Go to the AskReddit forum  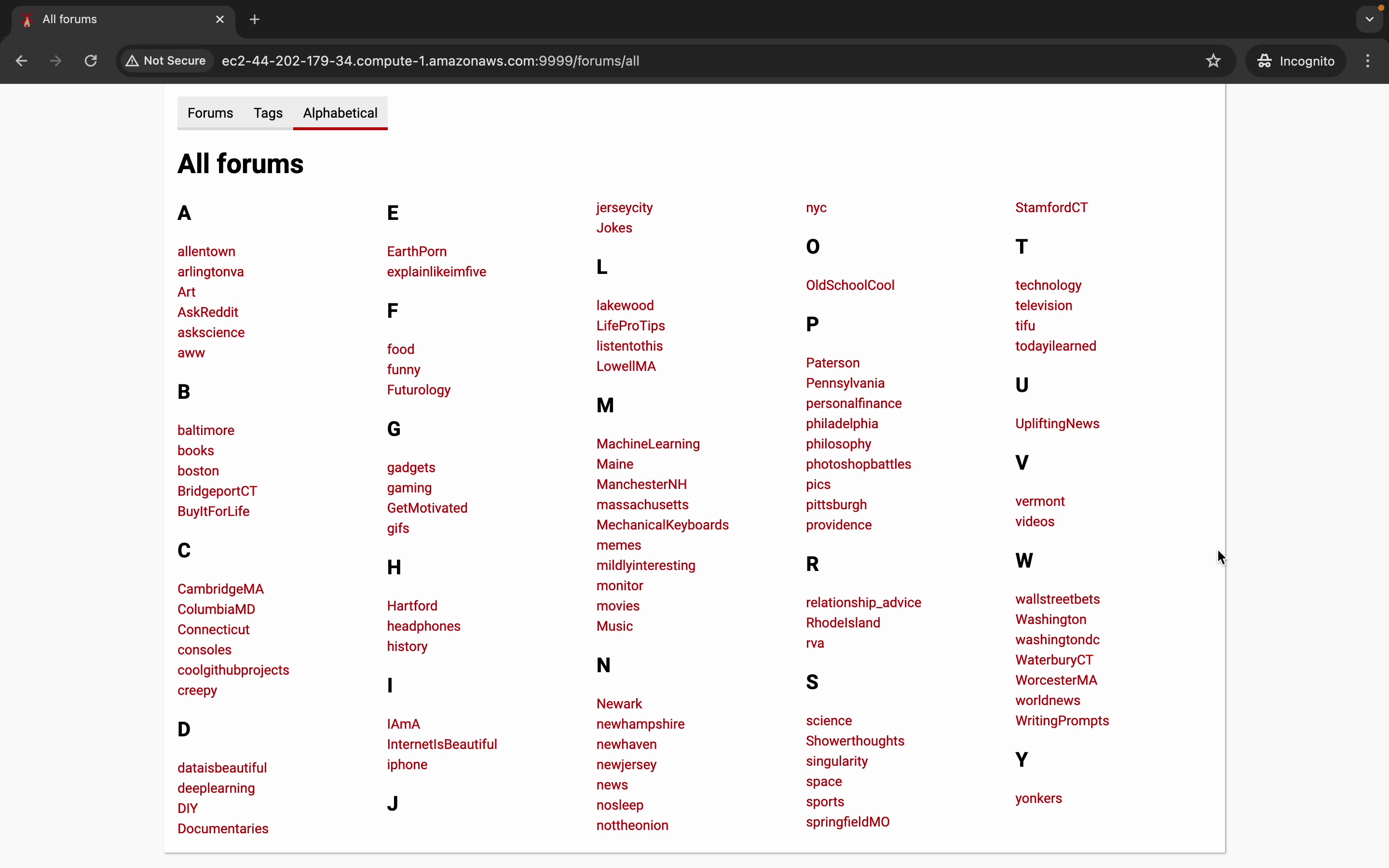[x=208, y=312]
